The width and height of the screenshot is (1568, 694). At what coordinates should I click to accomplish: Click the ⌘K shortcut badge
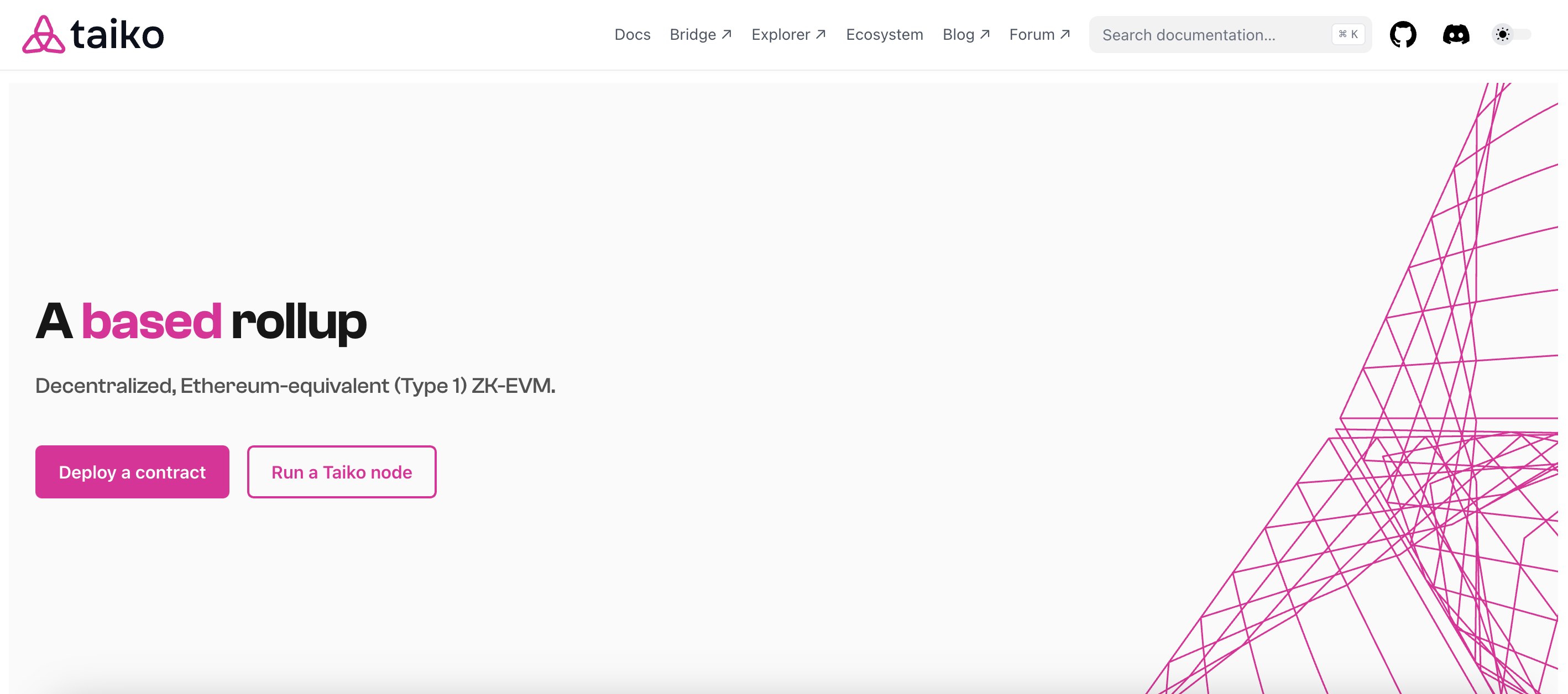[x=1349, y=35]
